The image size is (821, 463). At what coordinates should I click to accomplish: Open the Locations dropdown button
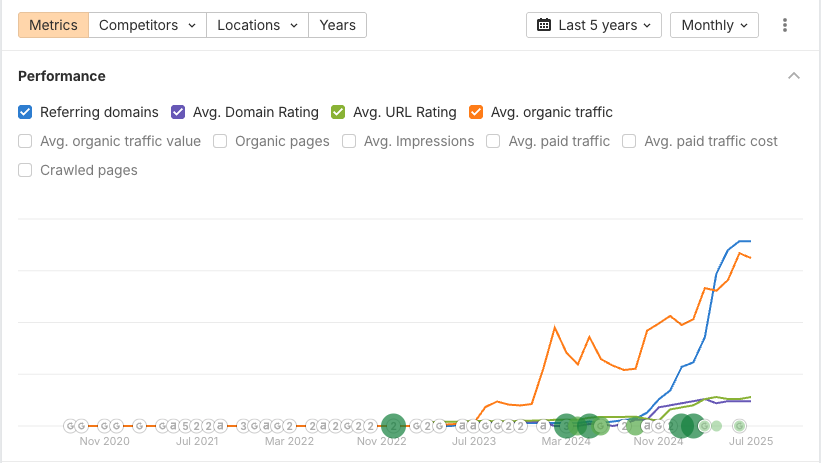257,25
